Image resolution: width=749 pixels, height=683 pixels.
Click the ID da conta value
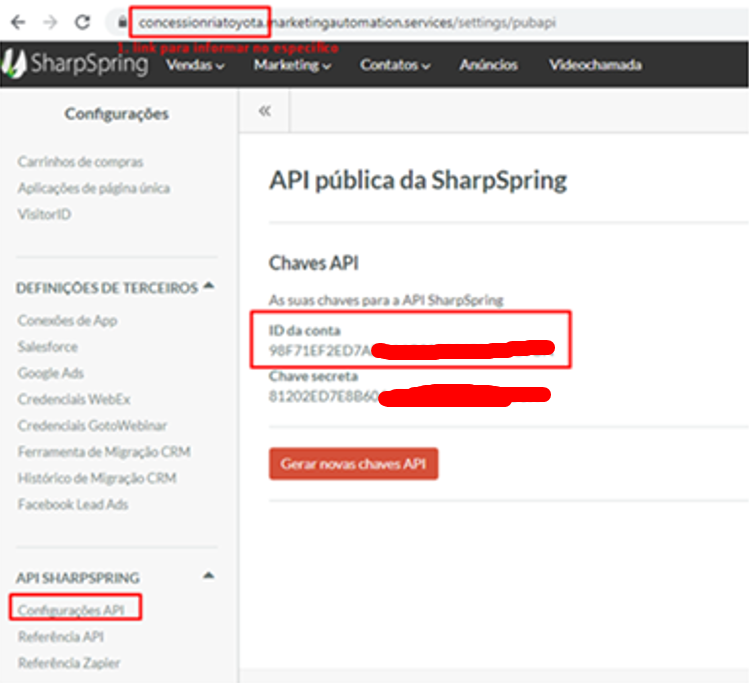click(411, 350)
